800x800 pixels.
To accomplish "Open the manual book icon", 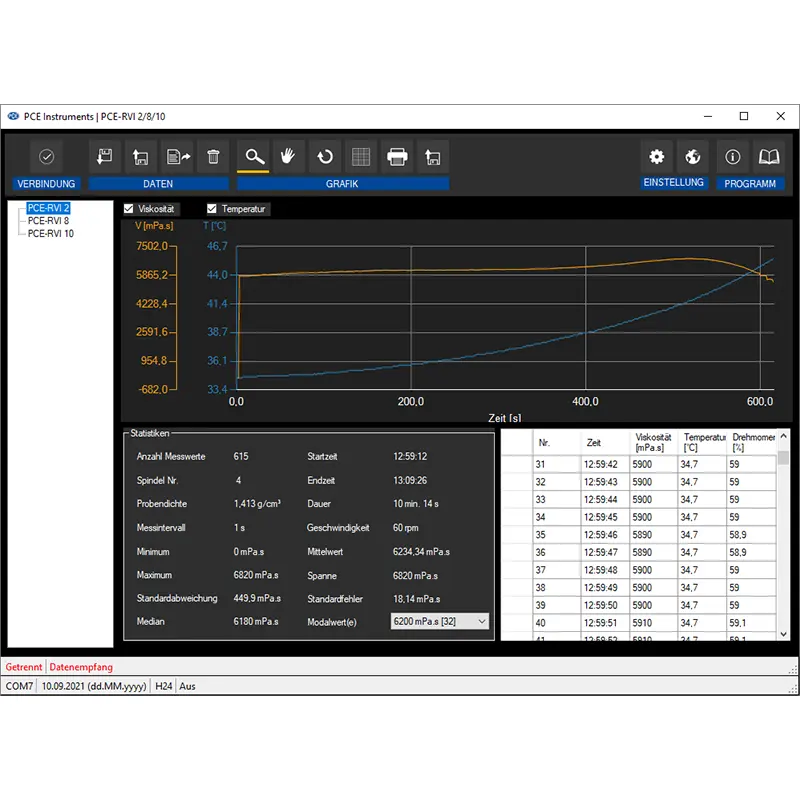I will coord(768,156).
